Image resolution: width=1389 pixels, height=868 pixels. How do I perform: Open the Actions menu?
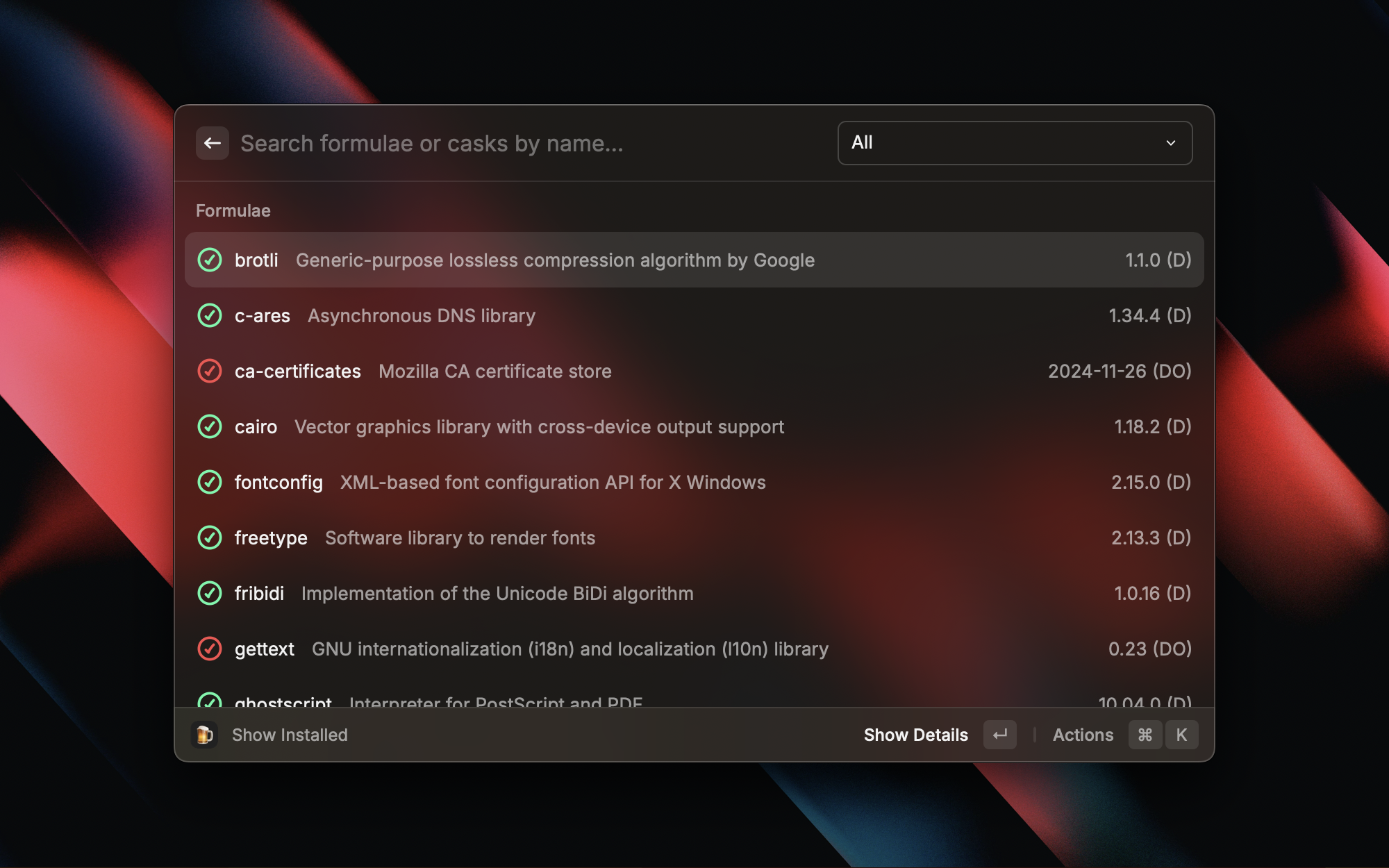[1083, 735]
